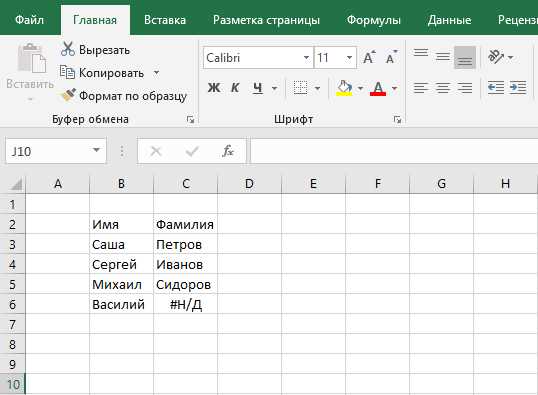
Task: Select column B header
Action: pos(121,184)
